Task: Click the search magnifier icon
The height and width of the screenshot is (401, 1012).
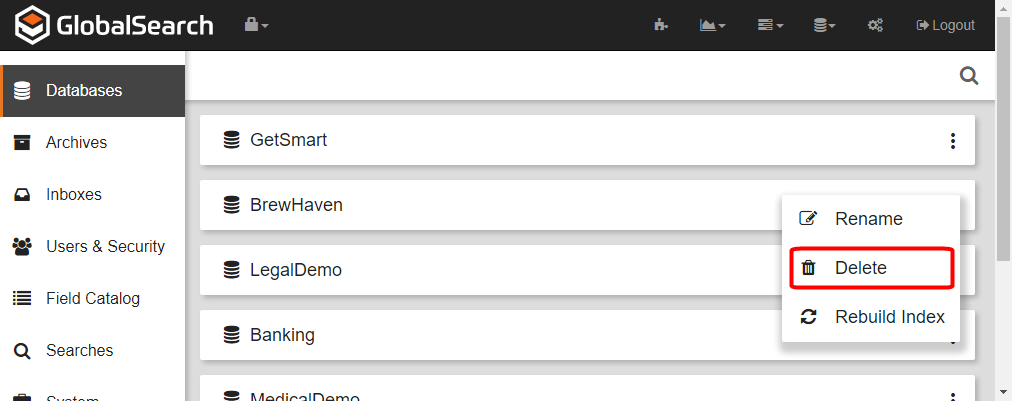Action: click(x=968, y=75)
